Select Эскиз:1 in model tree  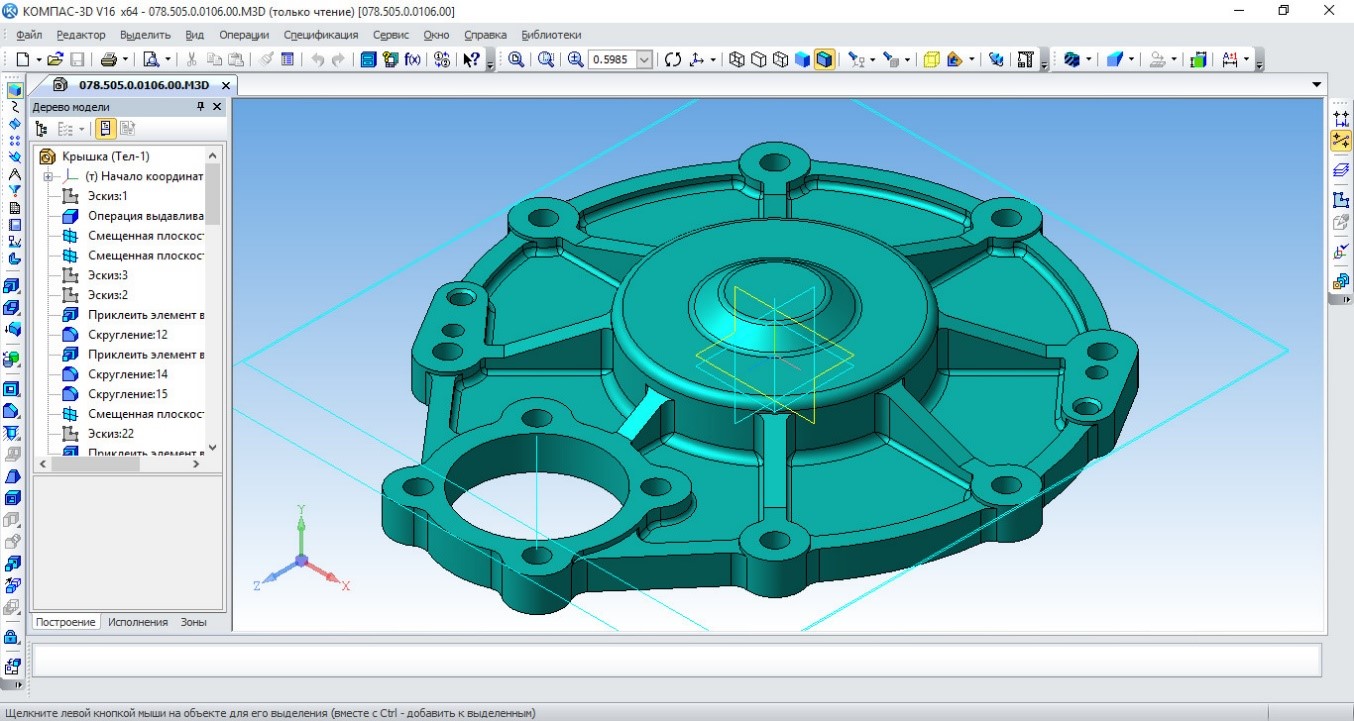click(x=108, y=196)
